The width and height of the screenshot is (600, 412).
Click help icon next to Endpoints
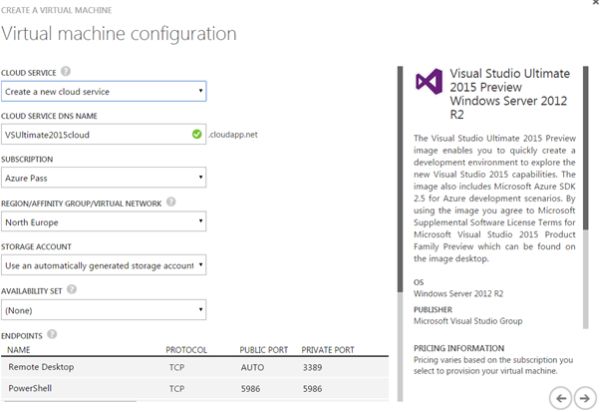[50, 334]
